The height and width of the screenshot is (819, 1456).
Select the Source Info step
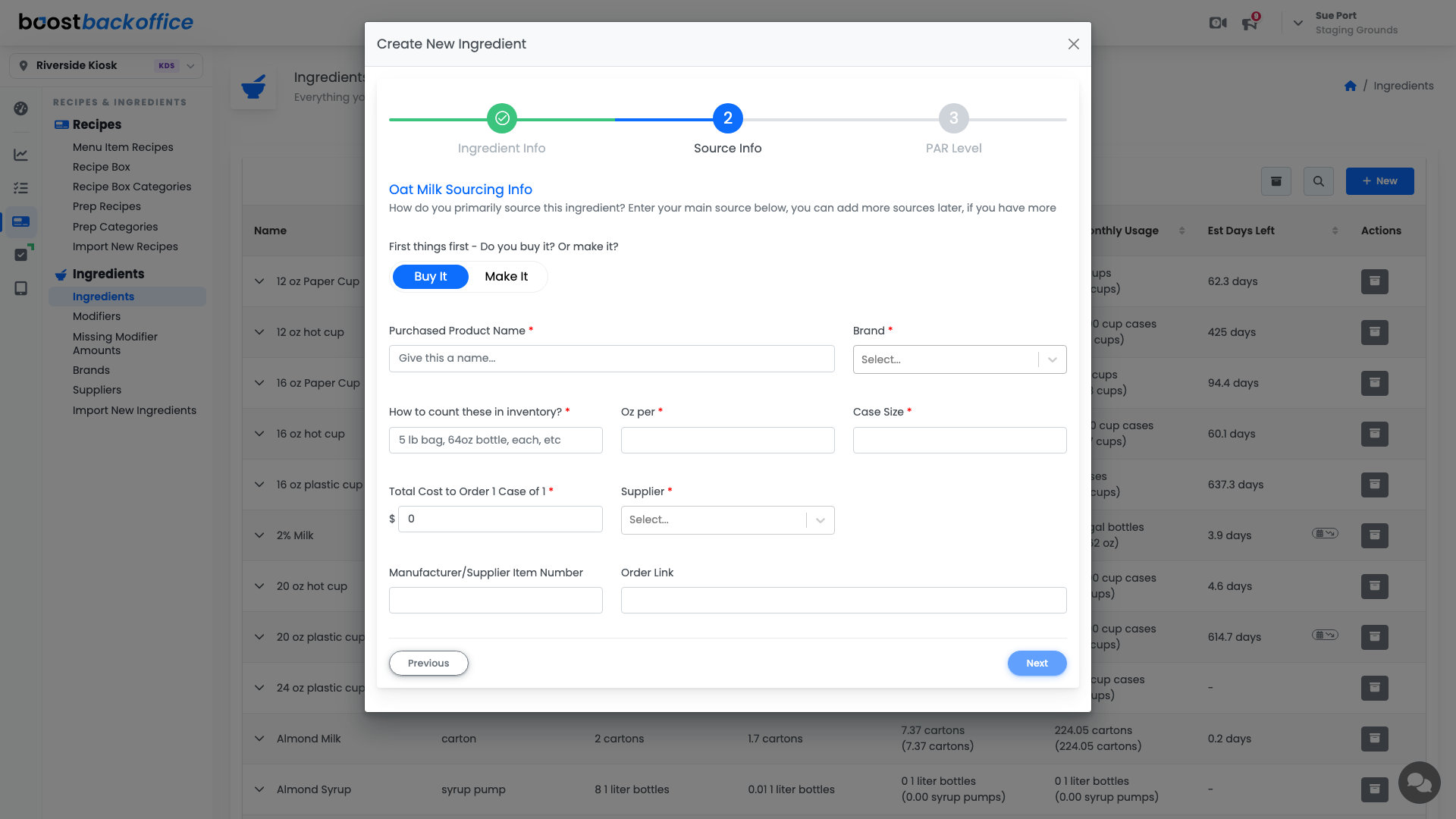(x=728, y=118)
